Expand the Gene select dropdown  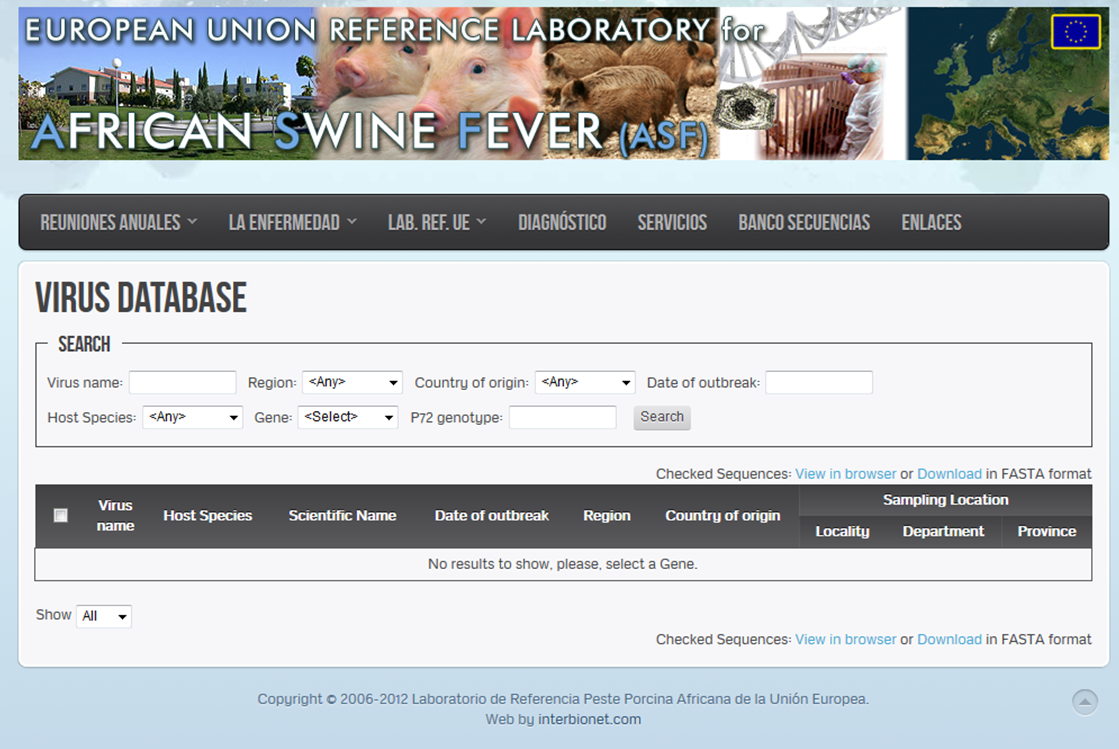pyautogui.click(x=348, y=417)
